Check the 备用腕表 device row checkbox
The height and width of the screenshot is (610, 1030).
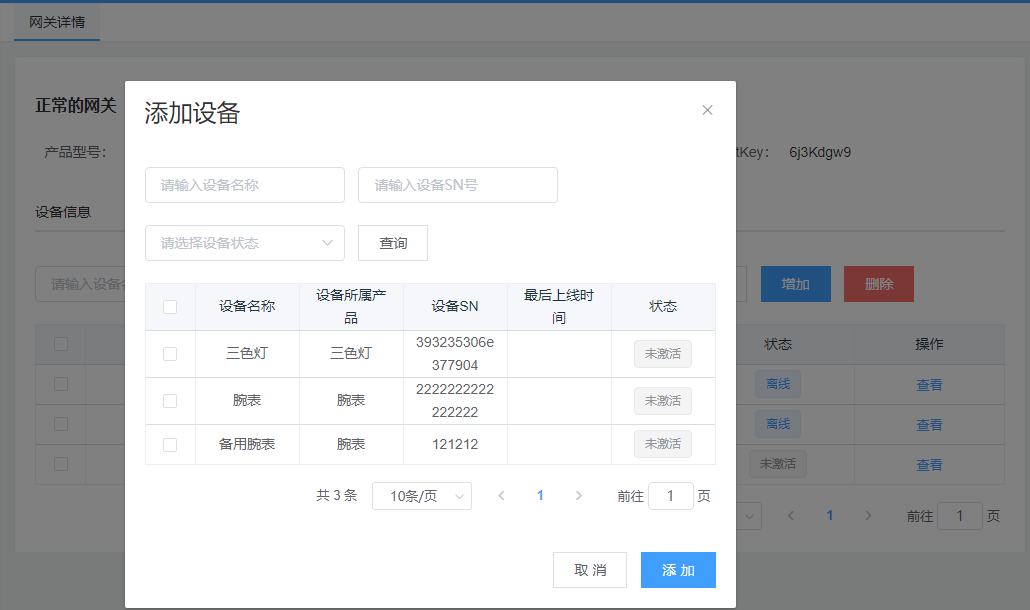point(170,445)
